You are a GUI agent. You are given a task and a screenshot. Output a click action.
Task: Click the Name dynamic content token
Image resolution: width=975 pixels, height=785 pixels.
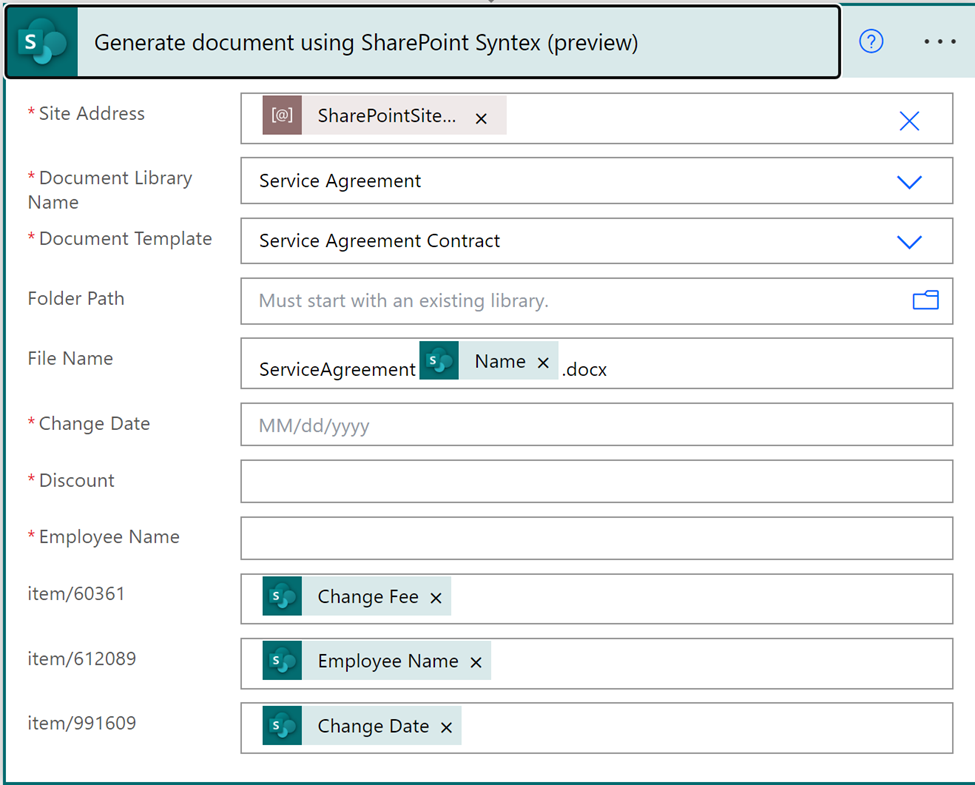(x=500, y=362)
